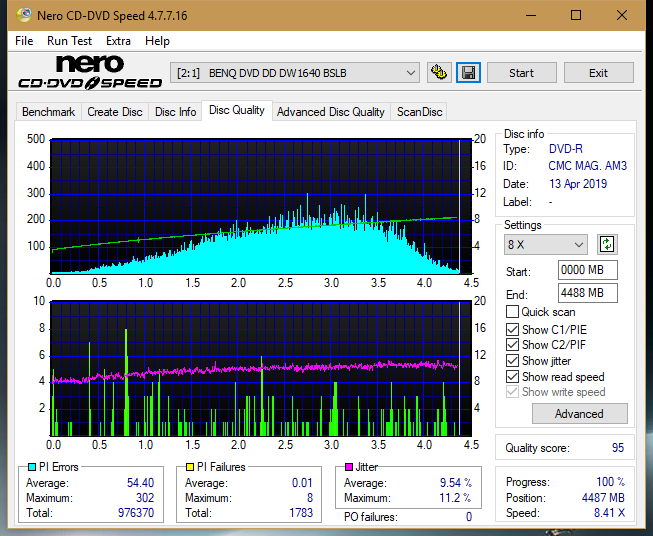Click PI Errors maximum 302
Screen dimensions: 653x536
click(145, 498)
